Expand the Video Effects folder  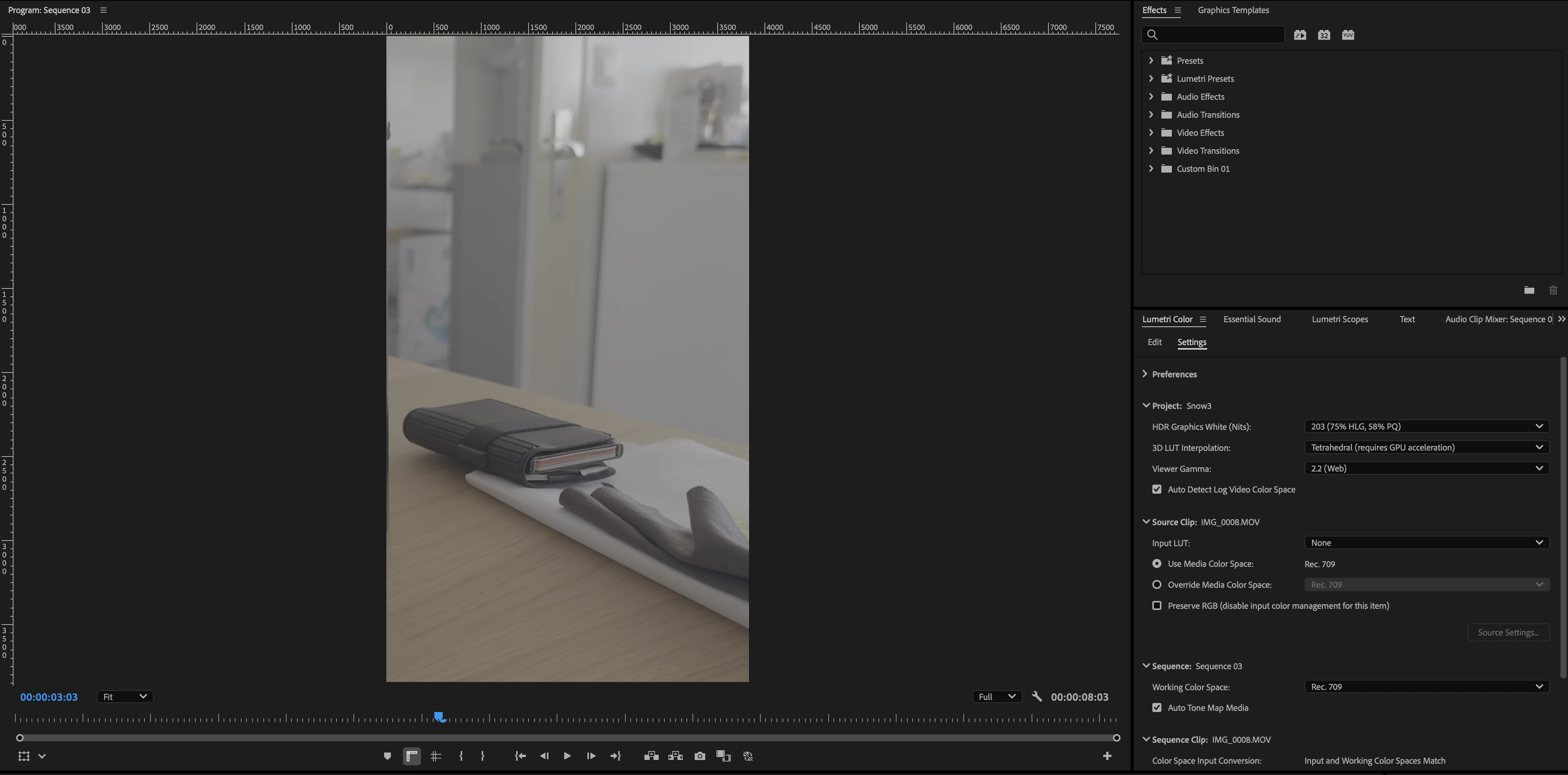click(1150, 133)
